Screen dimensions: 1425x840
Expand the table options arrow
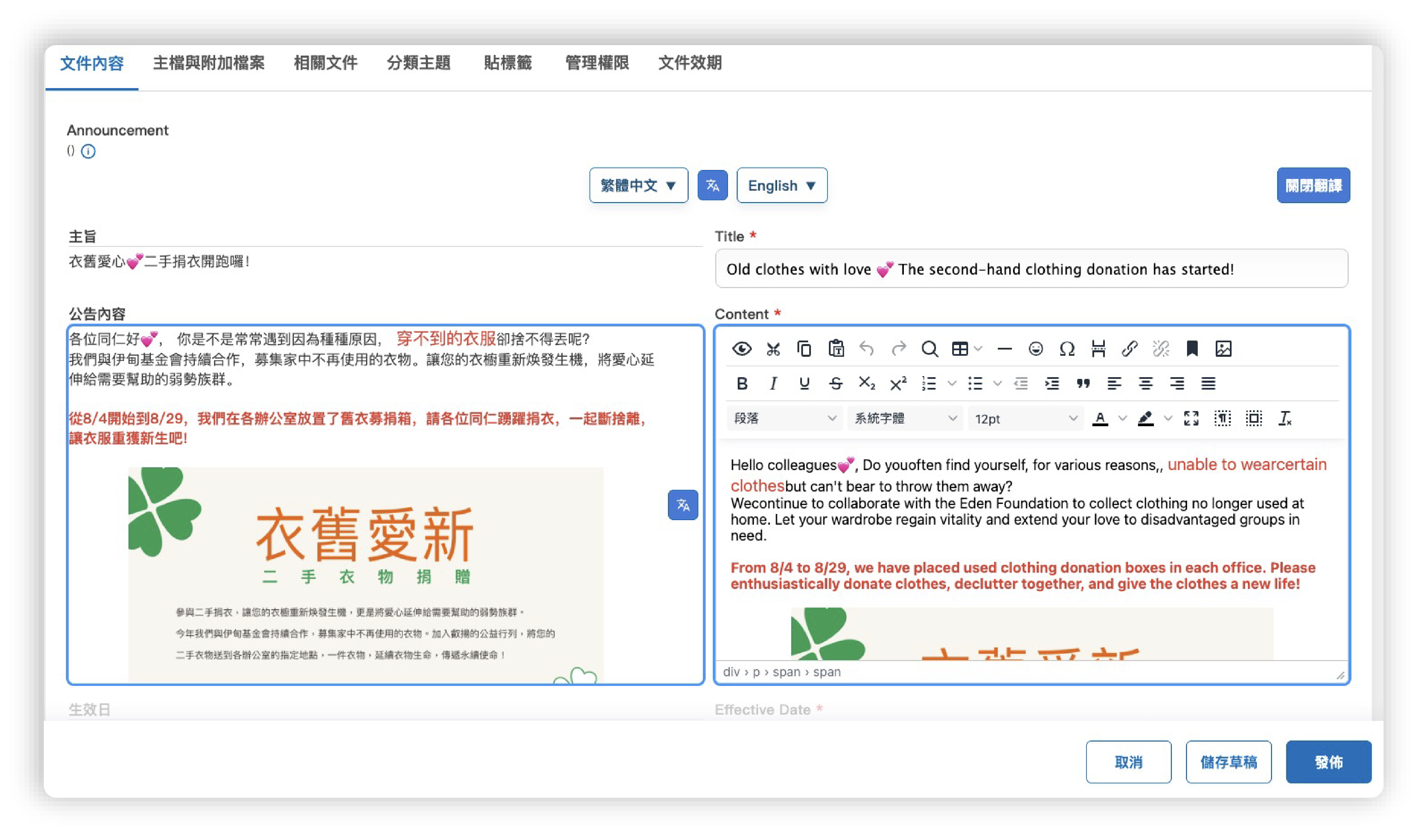978,349
